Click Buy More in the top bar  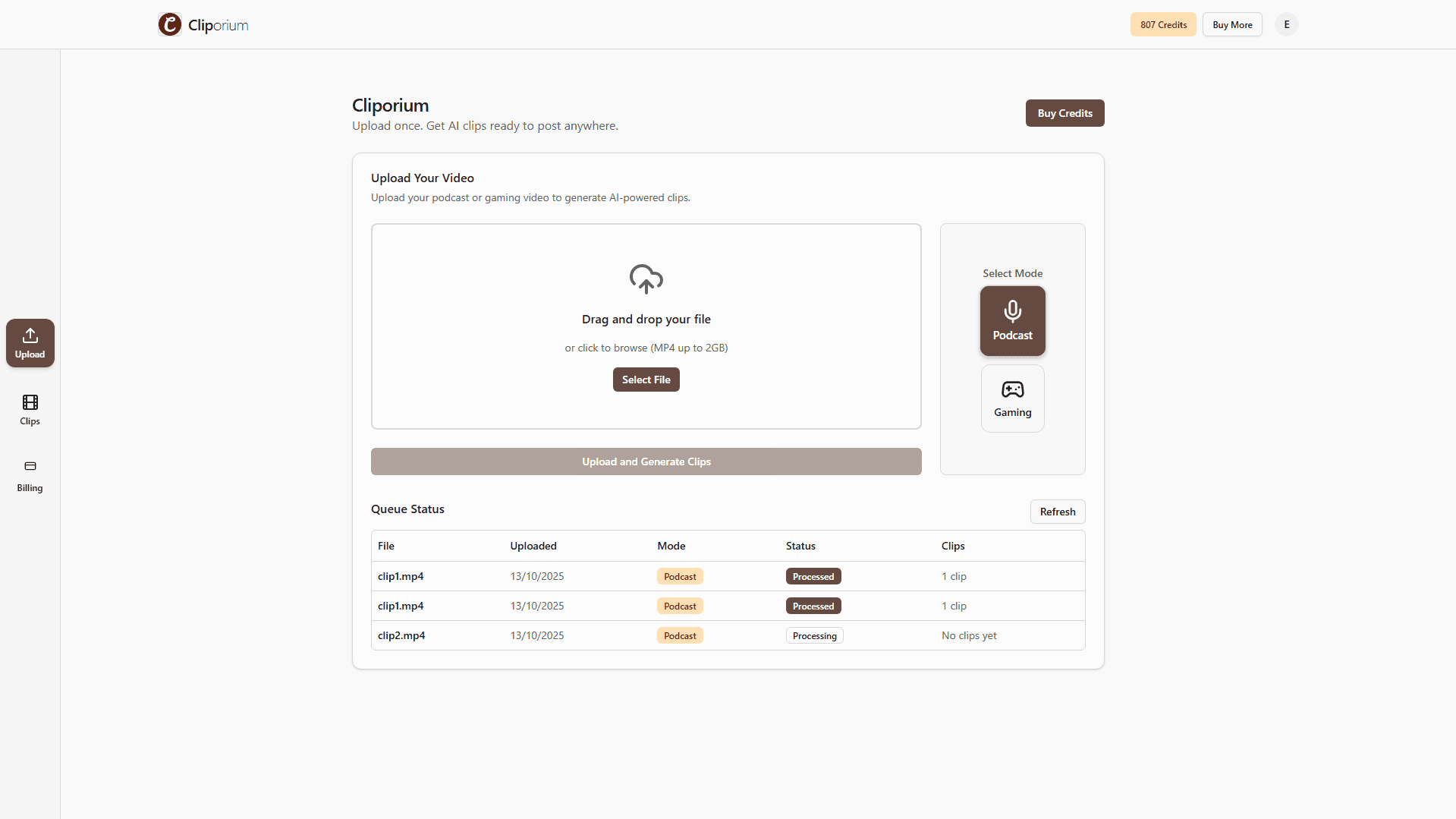(x=1231, y=24)
